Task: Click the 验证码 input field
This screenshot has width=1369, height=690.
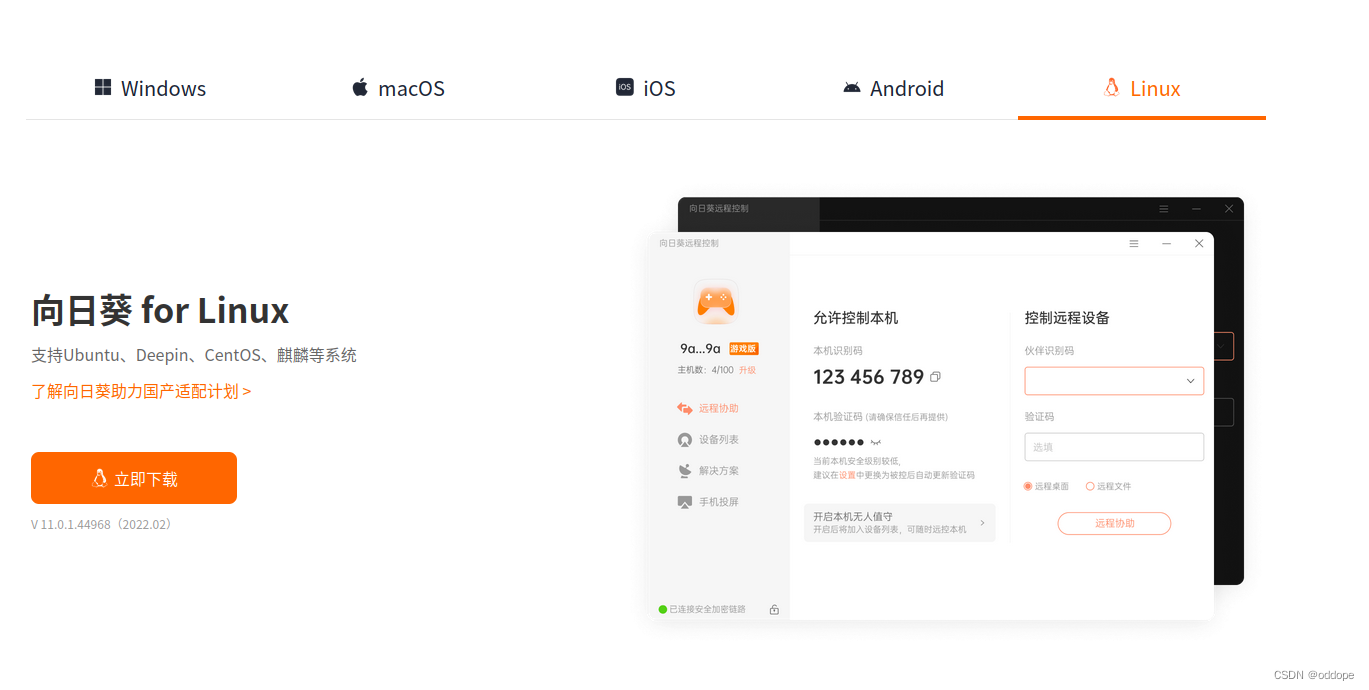Action: point(1114,447)
